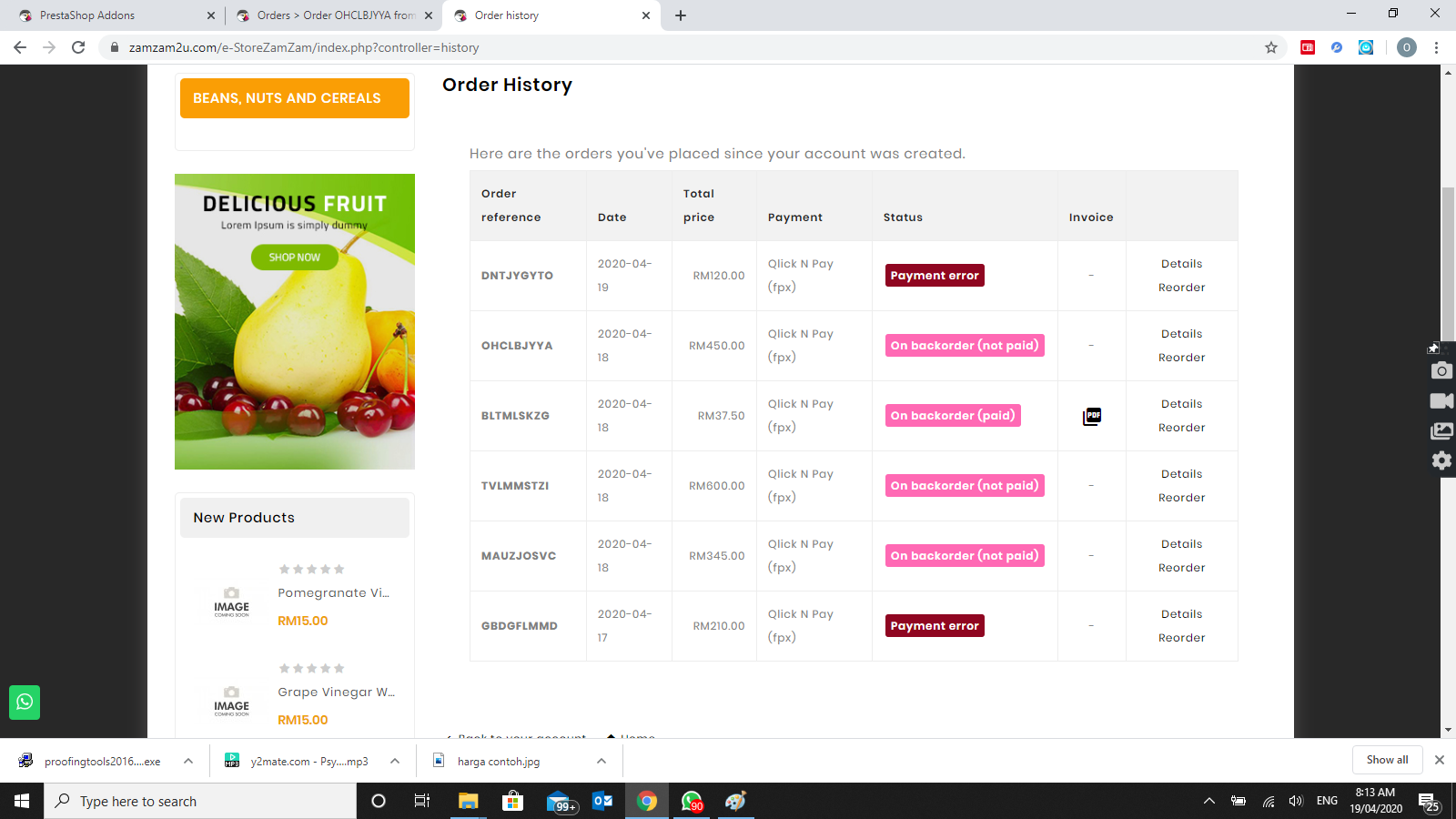Go back to previous page
The height and width of the screenshot is (819, 1456).
coord(20,47)
